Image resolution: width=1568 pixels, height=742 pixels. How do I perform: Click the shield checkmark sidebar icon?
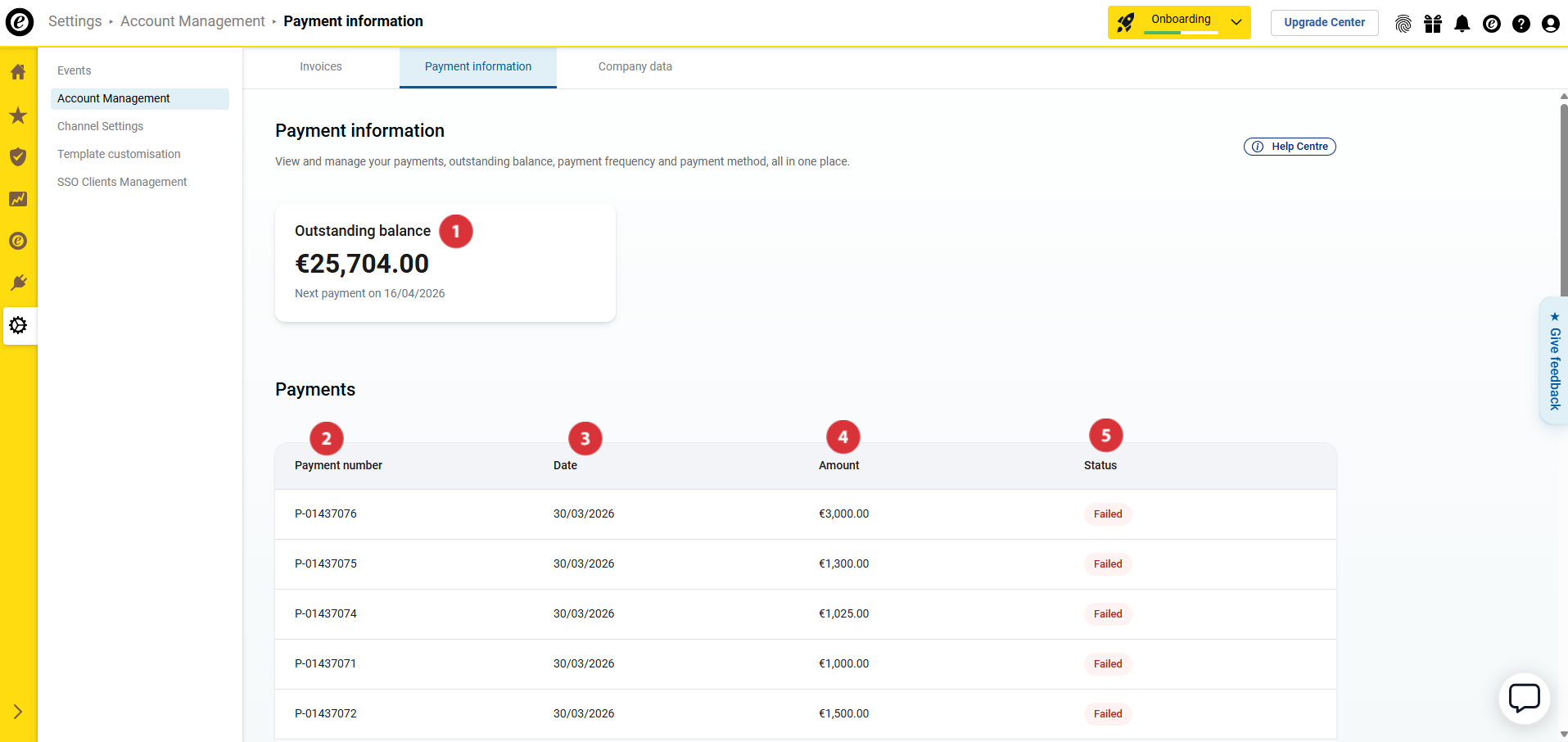pos(18,156)
